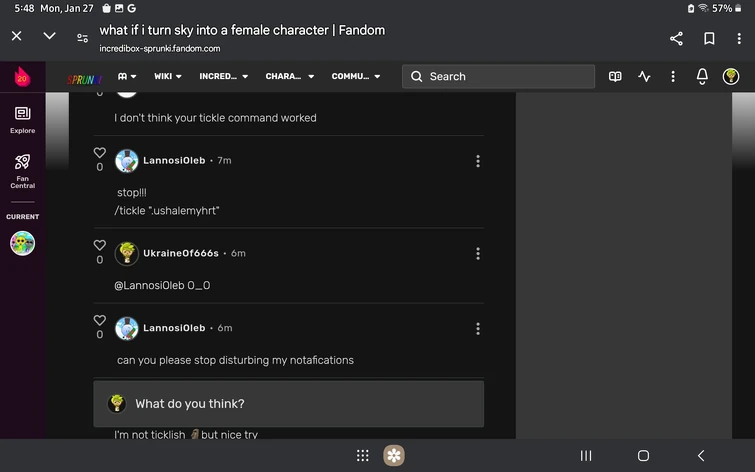The width and height of the screenshot is (755, 472).
Task: Expand the WIKI dropdown menu
Action: click(168, 77)
